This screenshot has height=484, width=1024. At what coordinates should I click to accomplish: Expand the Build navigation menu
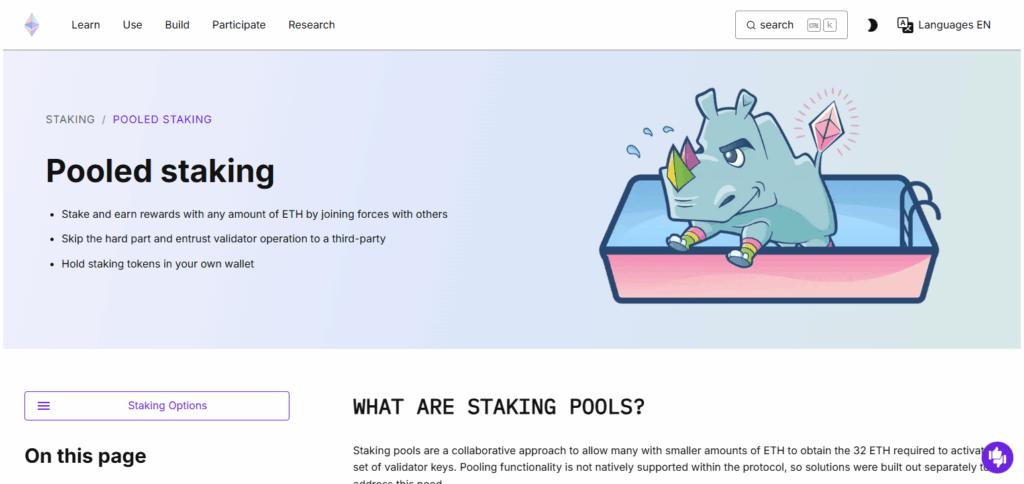[x=177, y=25]
